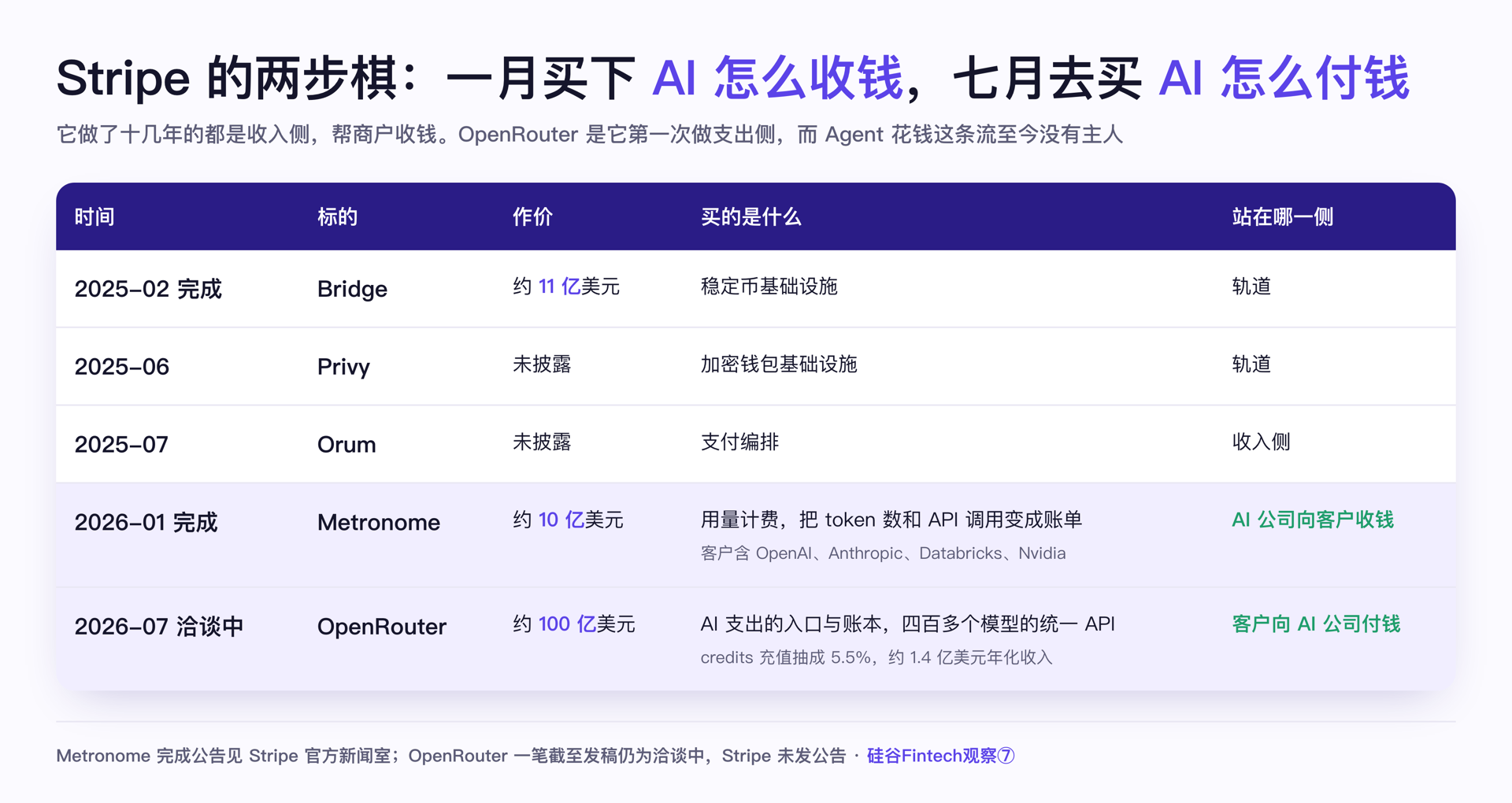Click the cell 加密钱包基础设施

(779, 364)
